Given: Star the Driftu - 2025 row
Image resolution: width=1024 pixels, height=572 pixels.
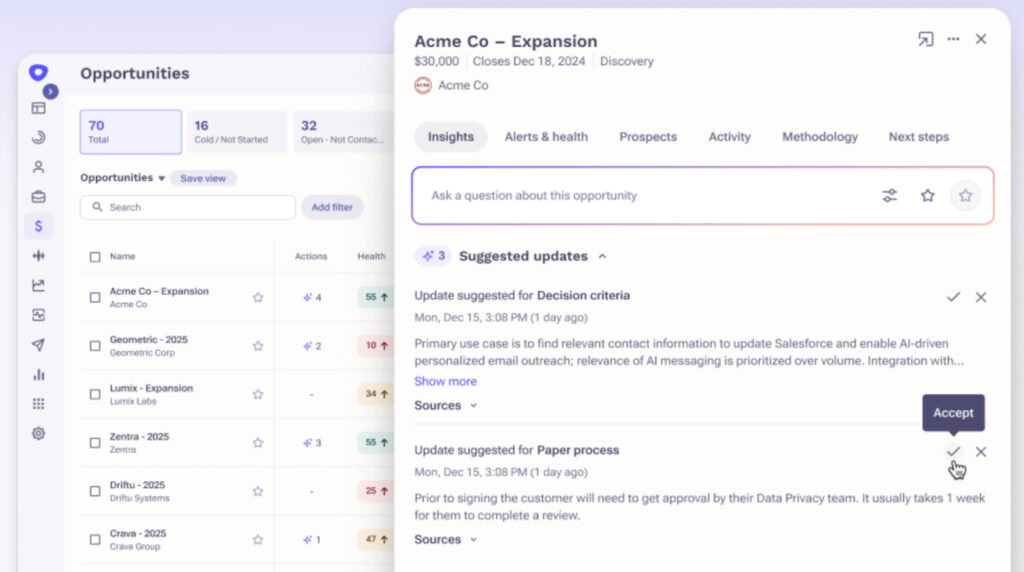Looking at the screenshot, I should (x=258, y=490).
